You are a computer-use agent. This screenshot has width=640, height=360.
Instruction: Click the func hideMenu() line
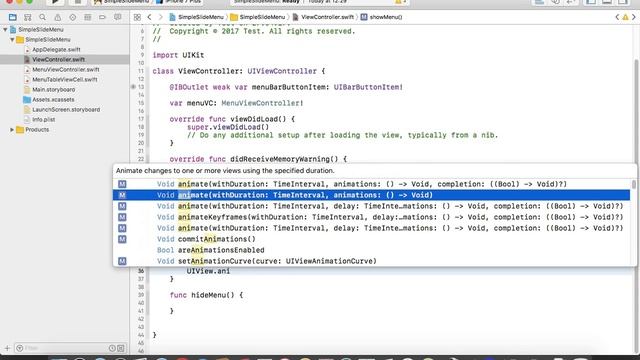click(x=206, y=295)
